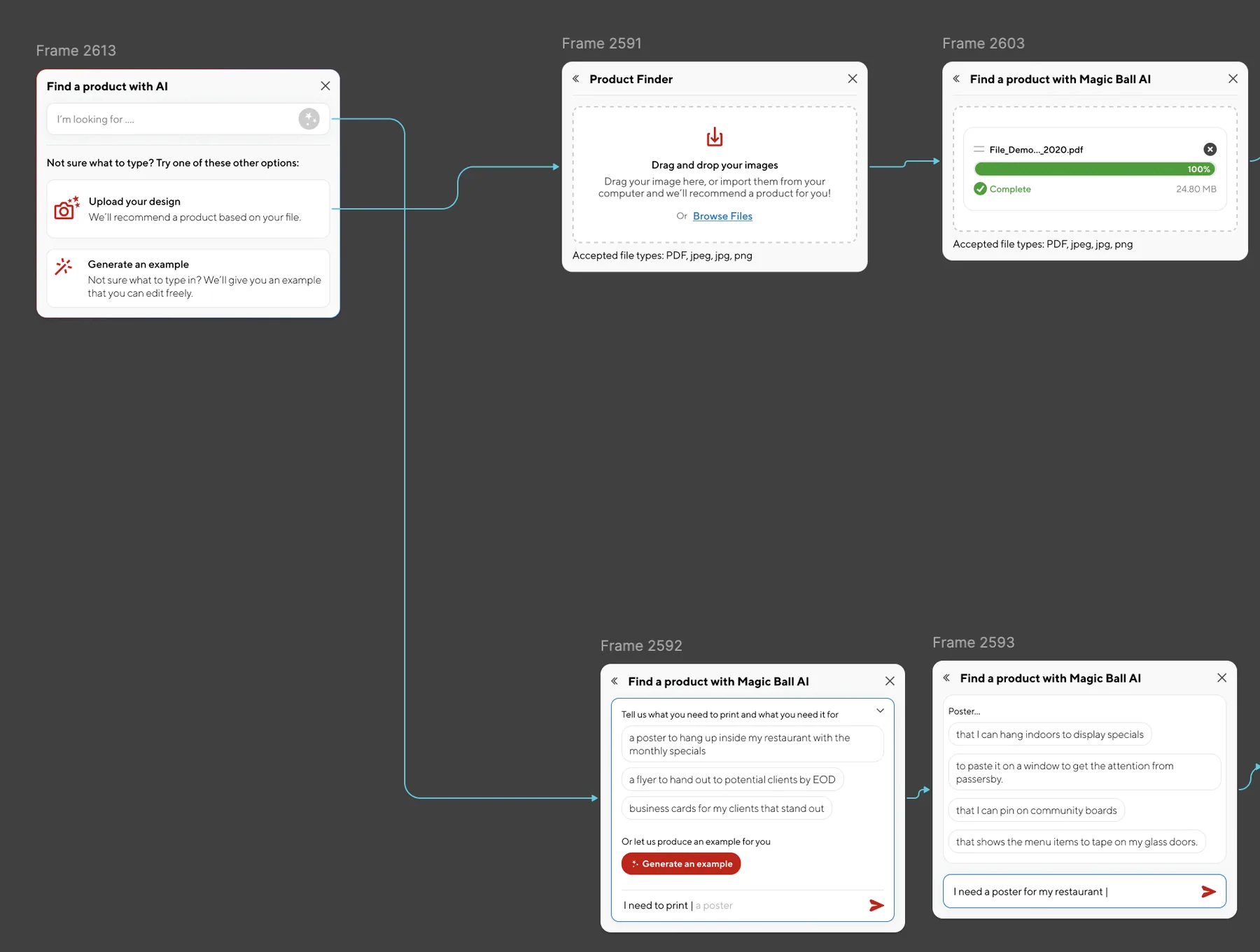Go back using double chevron in Frame 2603

pyautogui.click(x=956, y=79)
